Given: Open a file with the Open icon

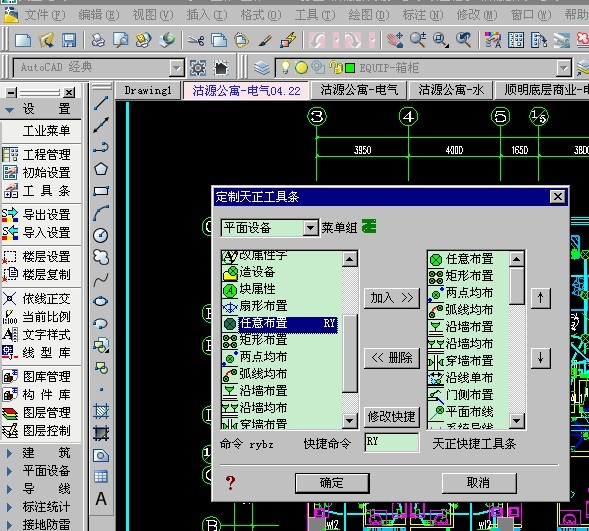Looking at the screenshot, I should click(46, 40).
